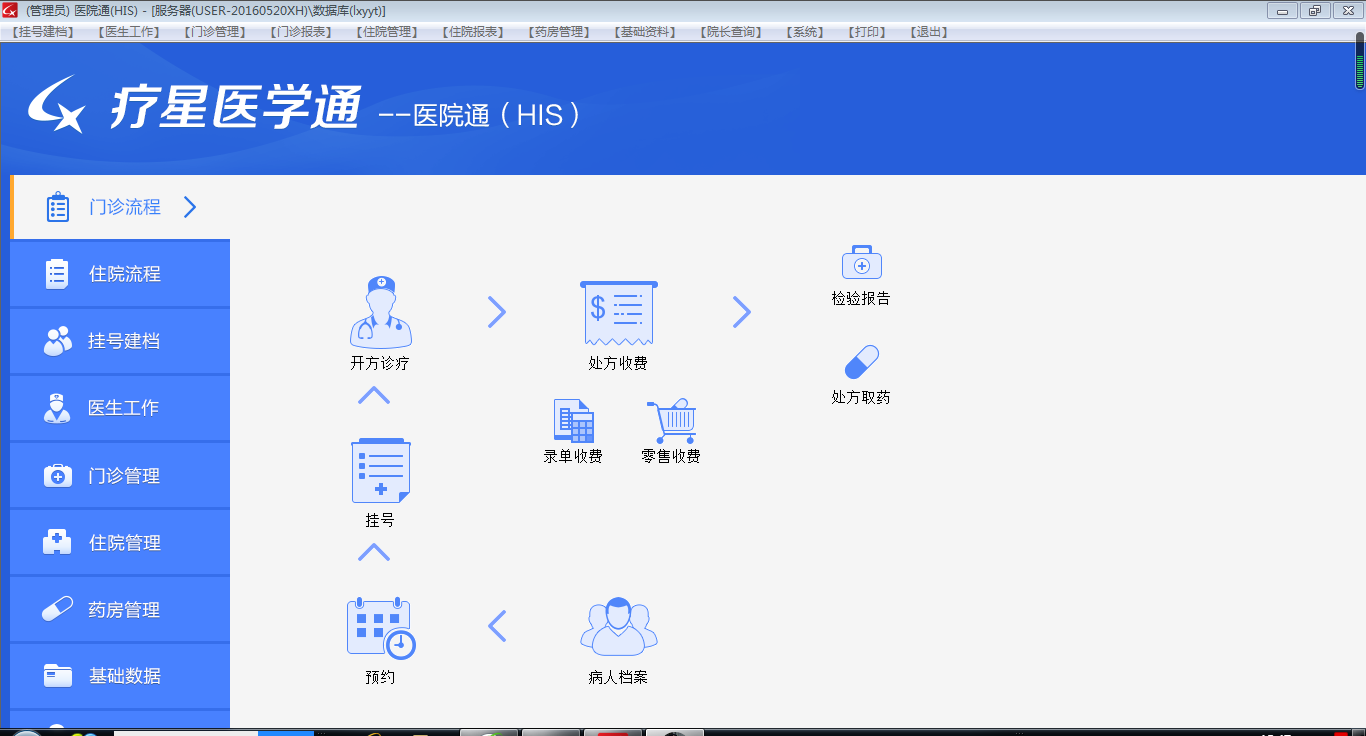Click the 【药房管理】 menu bar item
The height and width of the screenshot is (736, 1366).
click(560, 32)
